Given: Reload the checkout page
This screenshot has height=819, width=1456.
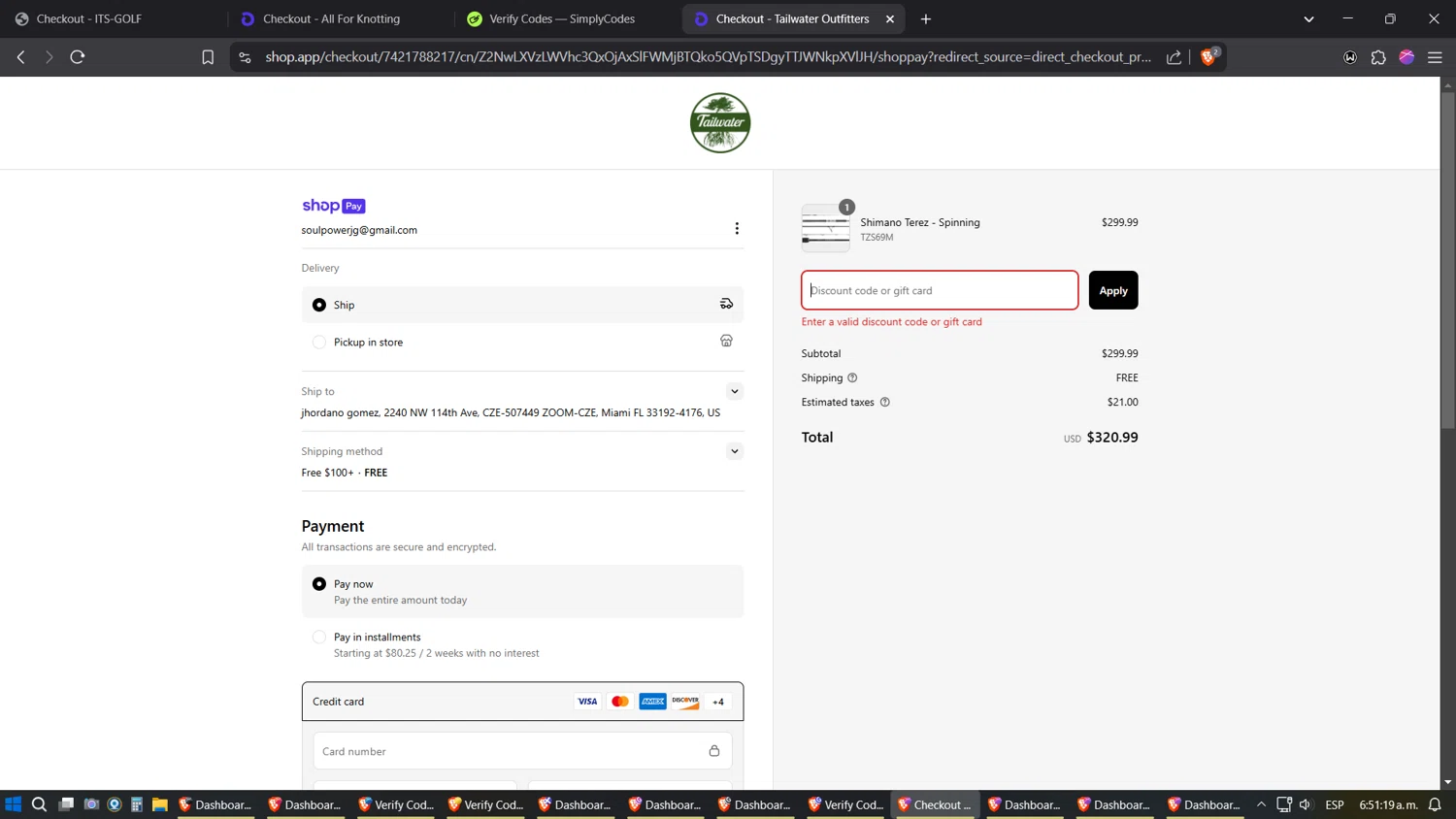Looking at the screenshot, I should pyautogui.click(x=78, y=57).
